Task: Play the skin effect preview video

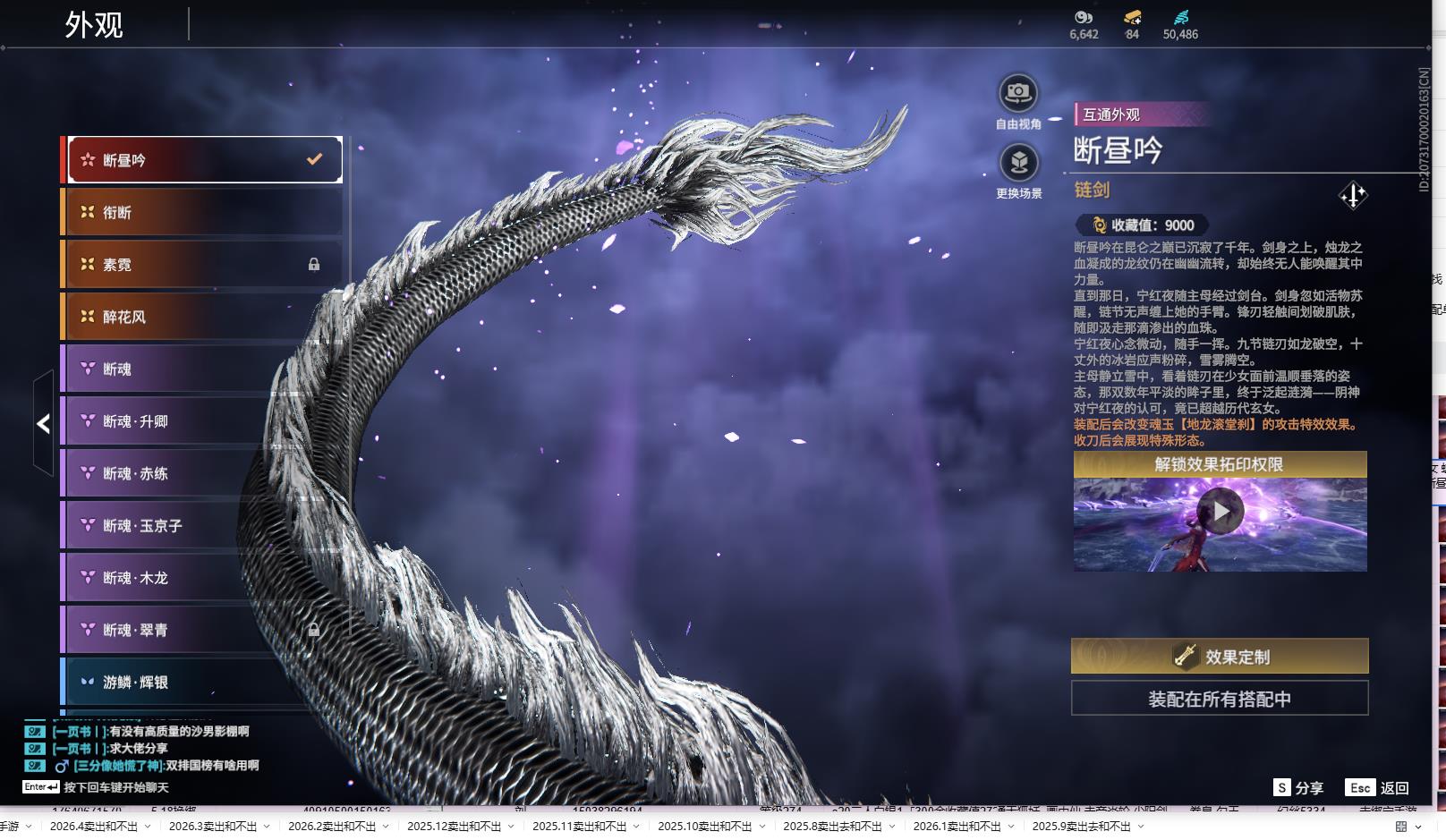Action: [x=1221, y=512]
